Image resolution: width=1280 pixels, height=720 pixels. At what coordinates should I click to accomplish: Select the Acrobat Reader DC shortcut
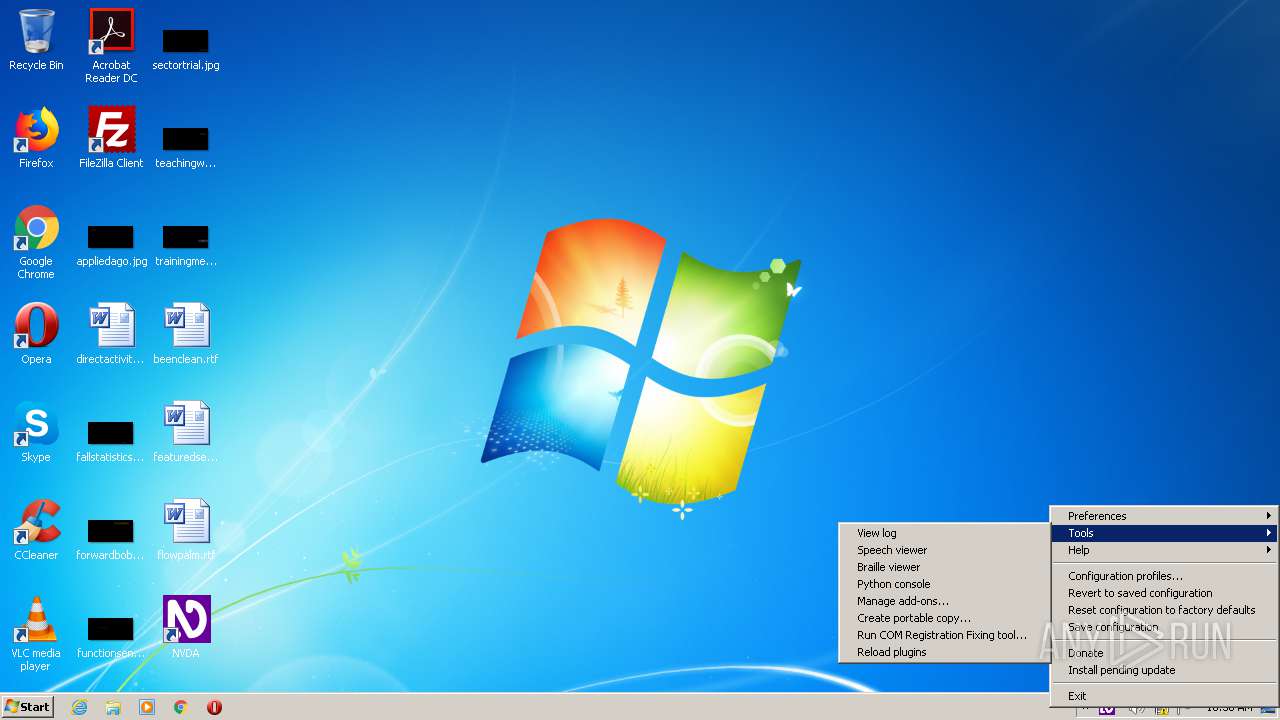(111, 46)
